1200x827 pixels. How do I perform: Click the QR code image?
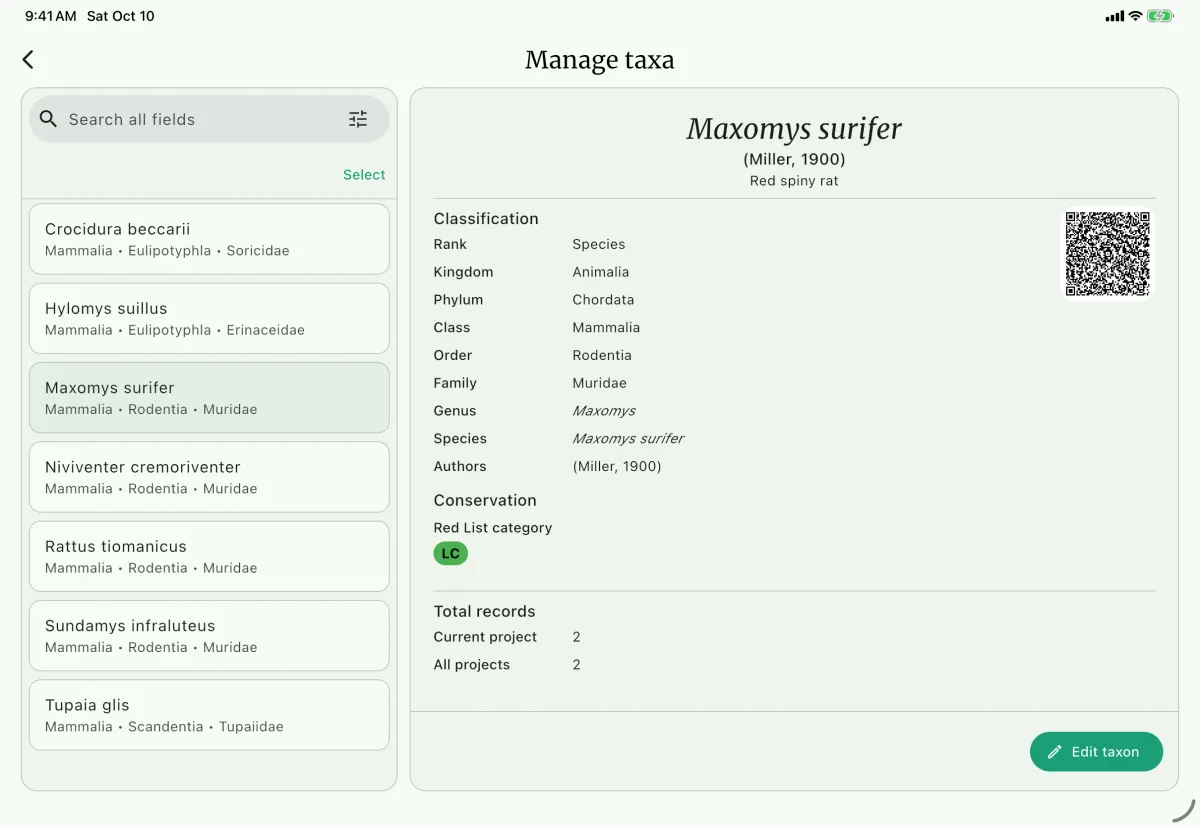tap(1107, 254)
